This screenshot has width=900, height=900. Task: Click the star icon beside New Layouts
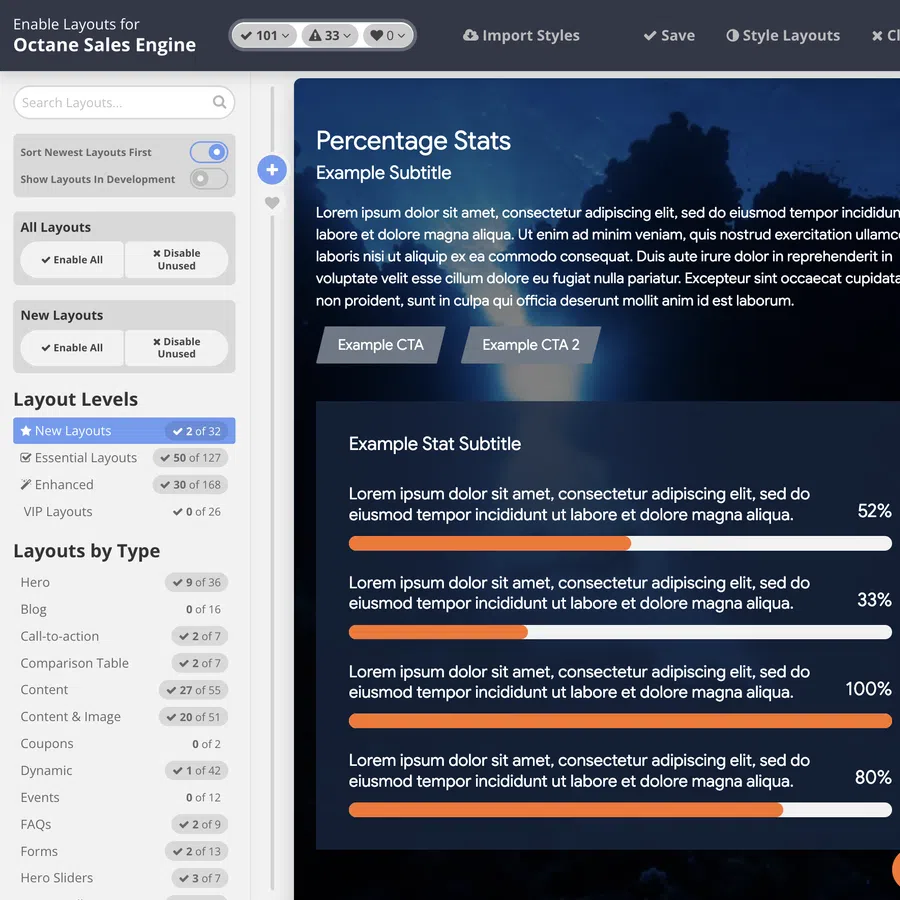pos(26,430)
